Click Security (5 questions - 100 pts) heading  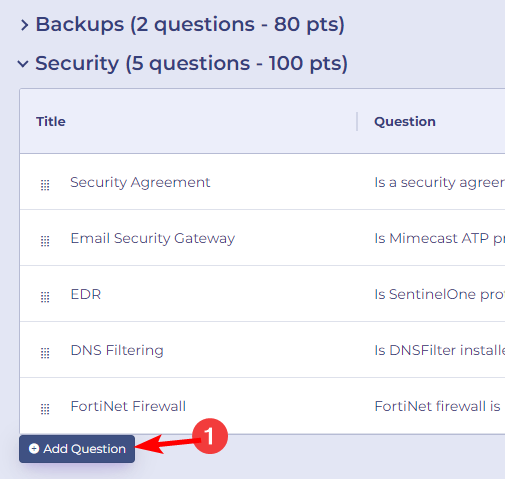click(x=191, y=63)
